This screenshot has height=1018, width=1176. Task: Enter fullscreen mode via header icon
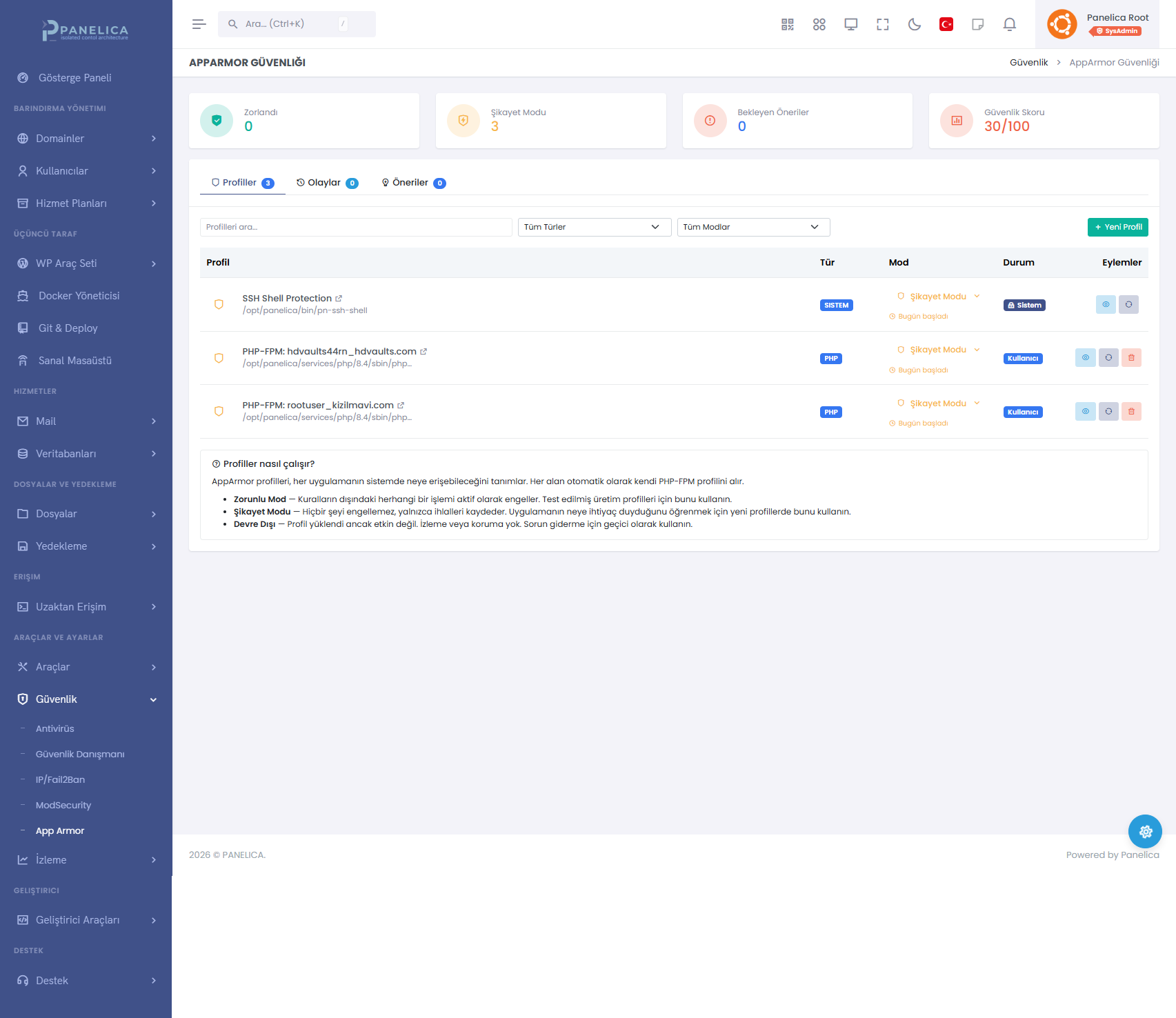tap(882, 25)
